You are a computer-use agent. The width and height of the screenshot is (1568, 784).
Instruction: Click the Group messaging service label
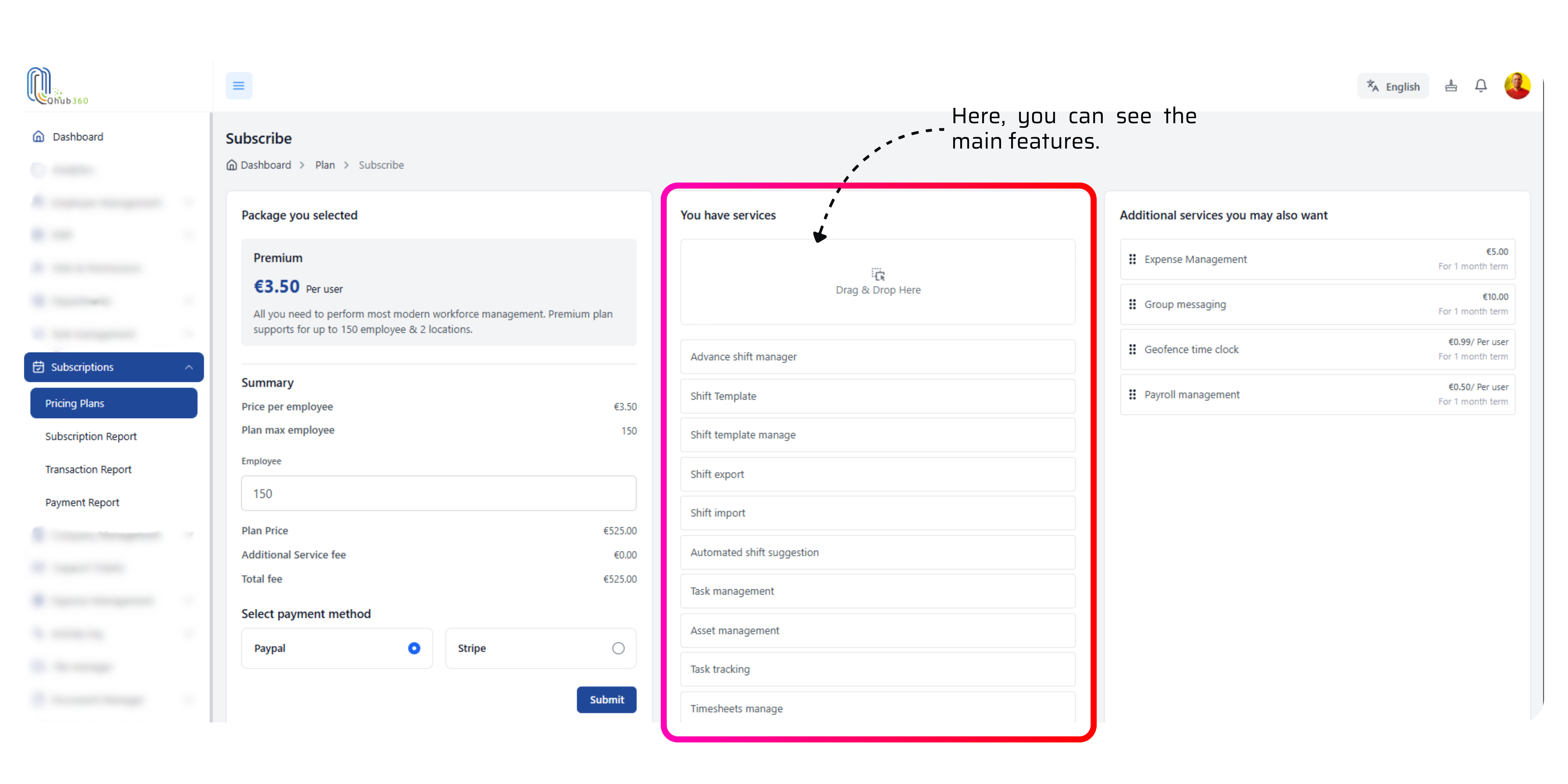1185,304
